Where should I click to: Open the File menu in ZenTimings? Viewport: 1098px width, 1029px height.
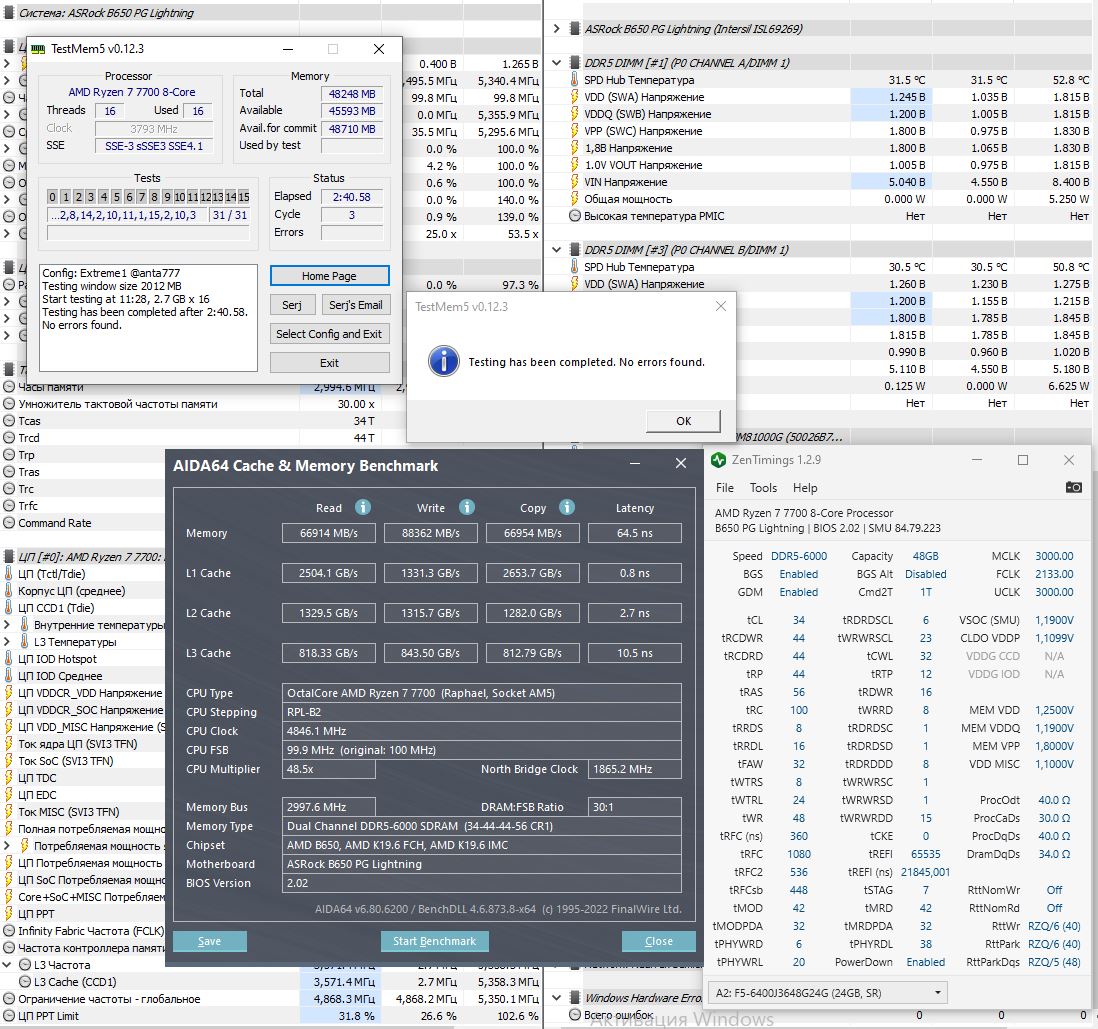point(725,488)
